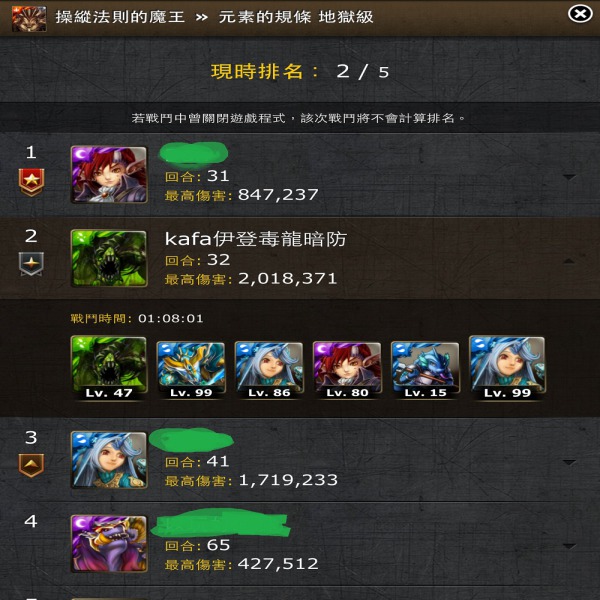Click the Lv. 80 red-haired girl card
600x600 pixels.
pyautogui.click(x=347, y=370)
